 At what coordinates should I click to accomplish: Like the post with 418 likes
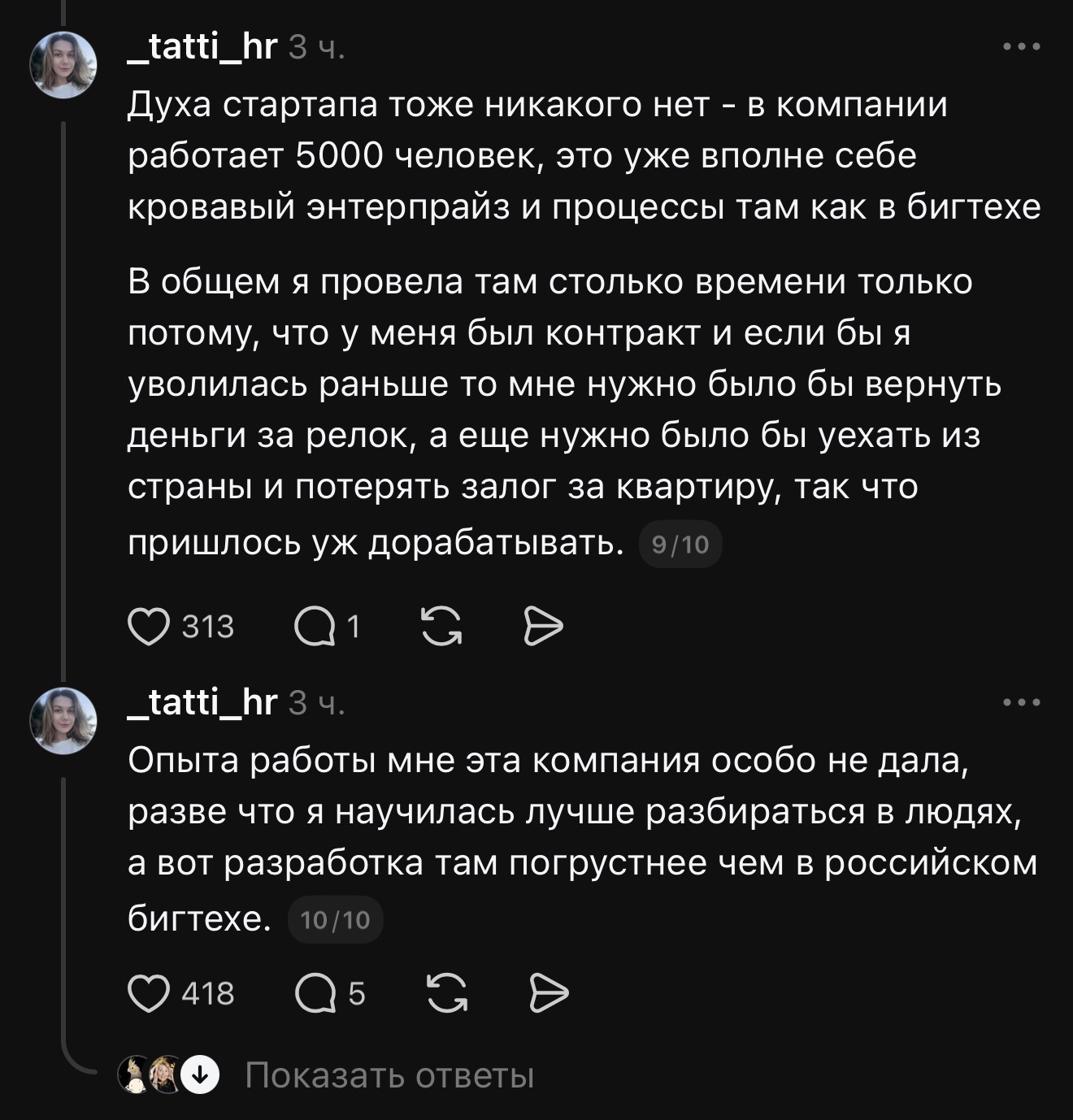click(149, 993)
